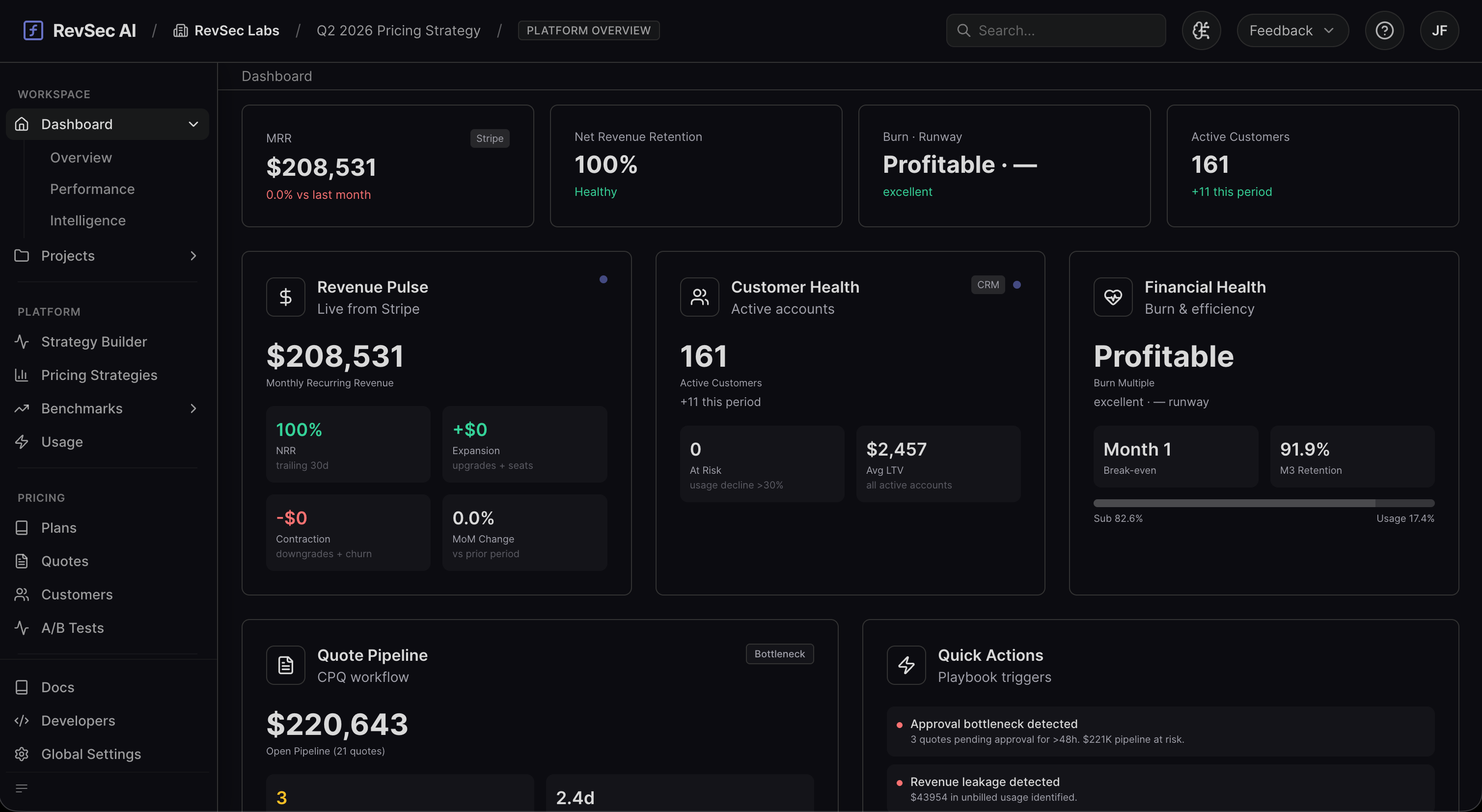Open the JF user avatar menu
1482x812 pixels.
pyautogui.click(x=1439, y=30)
